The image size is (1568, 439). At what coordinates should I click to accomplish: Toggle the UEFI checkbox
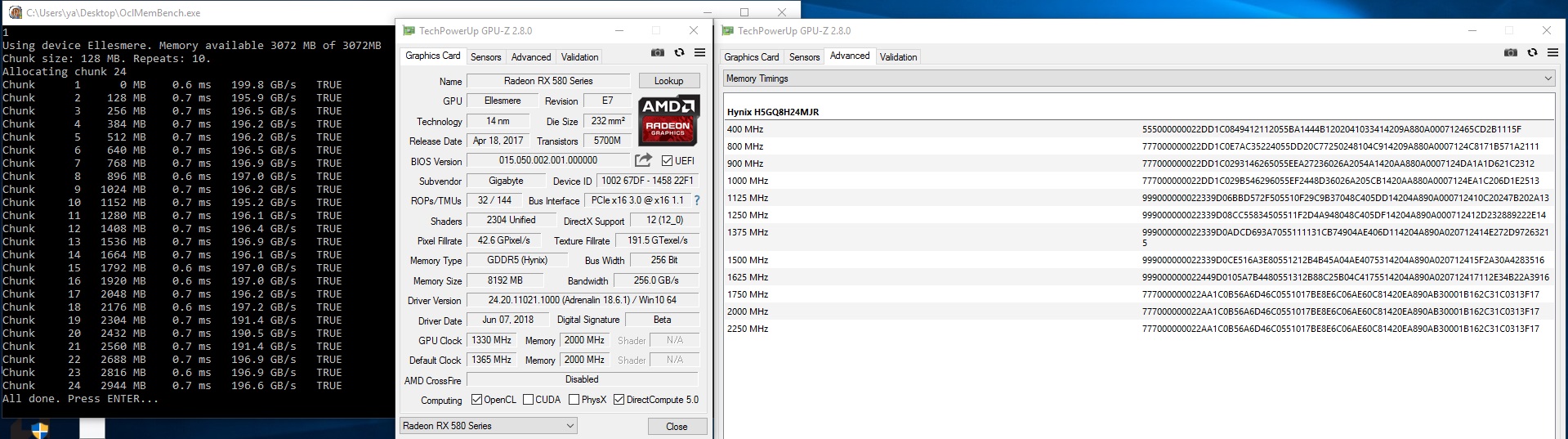pos(667,161)
